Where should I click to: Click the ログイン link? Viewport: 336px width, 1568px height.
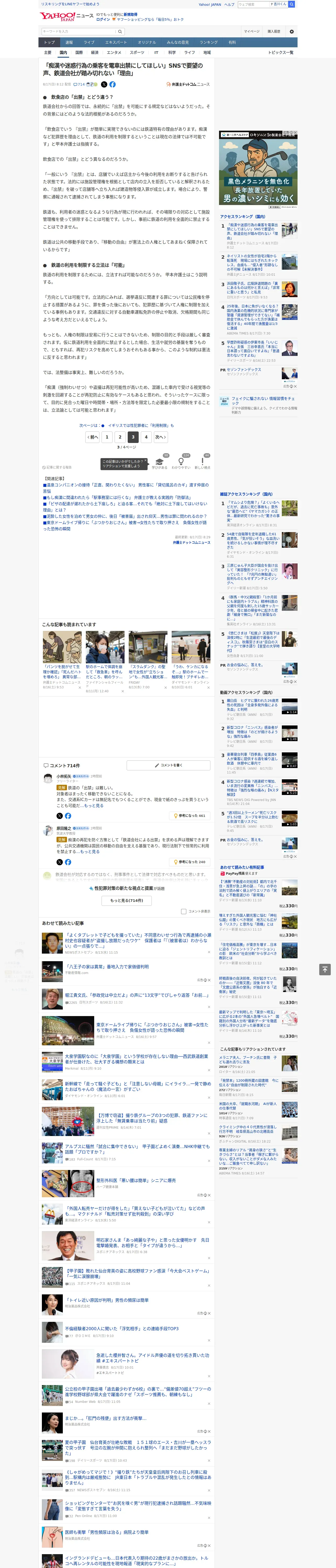tap(103, 20)
